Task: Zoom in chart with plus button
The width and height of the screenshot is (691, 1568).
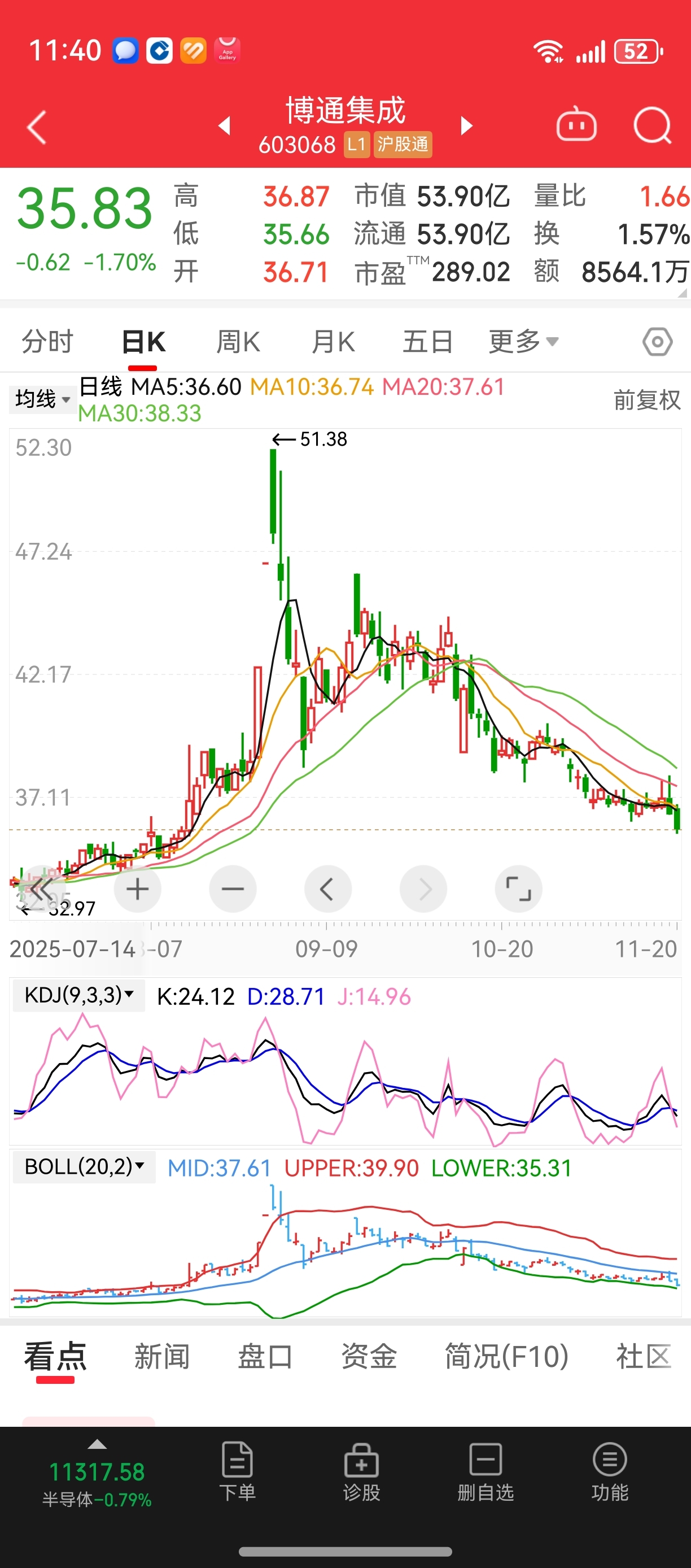Action: tap(138, 888)
